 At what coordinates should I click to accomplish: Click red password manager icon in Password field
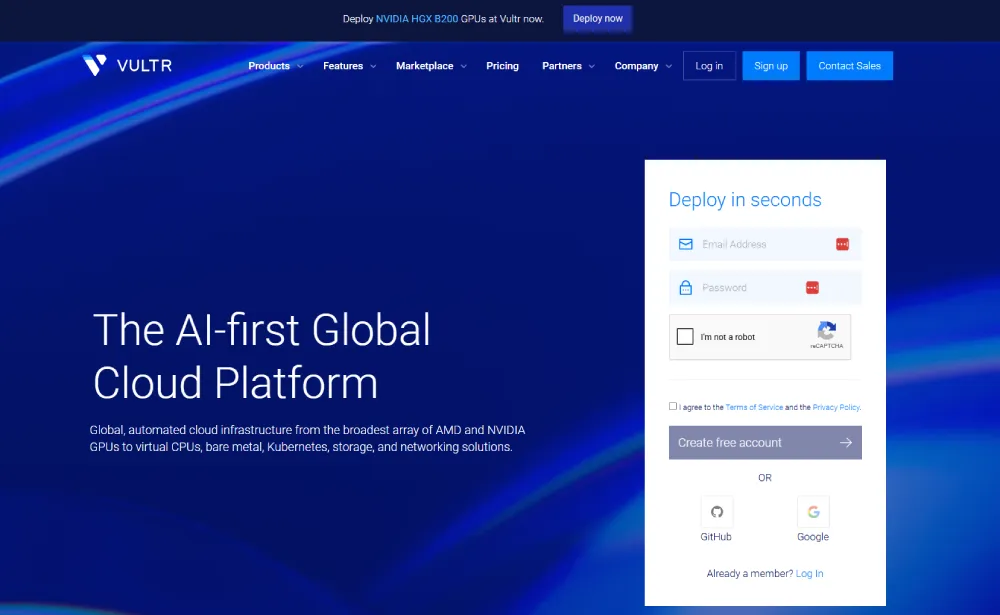tap(812, 288)
